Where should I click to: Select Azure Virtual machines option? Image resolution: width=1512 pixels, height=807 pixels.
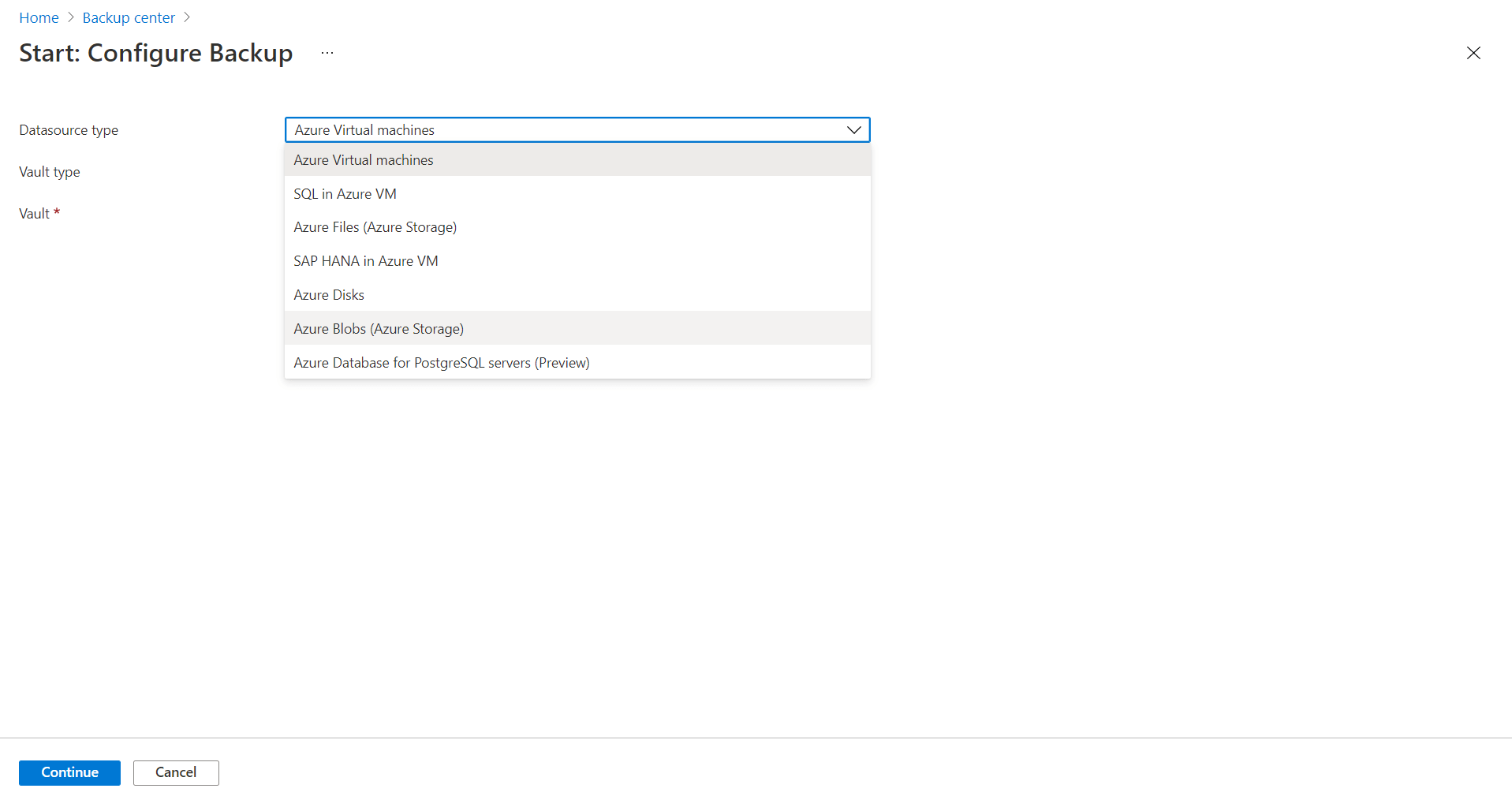tap(364, 160)
